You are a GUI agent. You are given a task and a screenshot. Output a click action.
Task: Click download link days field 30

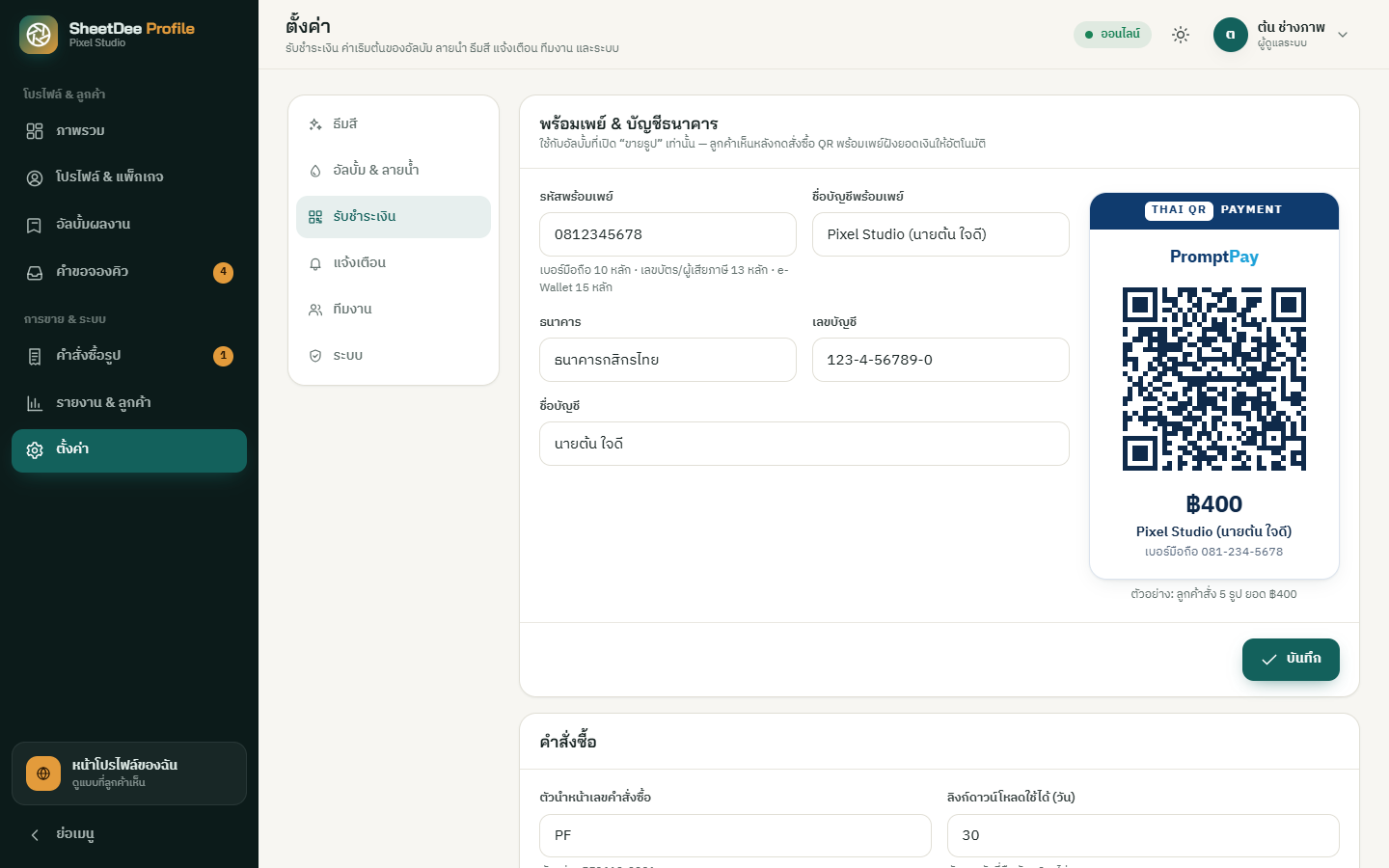tap(1143, 835)
